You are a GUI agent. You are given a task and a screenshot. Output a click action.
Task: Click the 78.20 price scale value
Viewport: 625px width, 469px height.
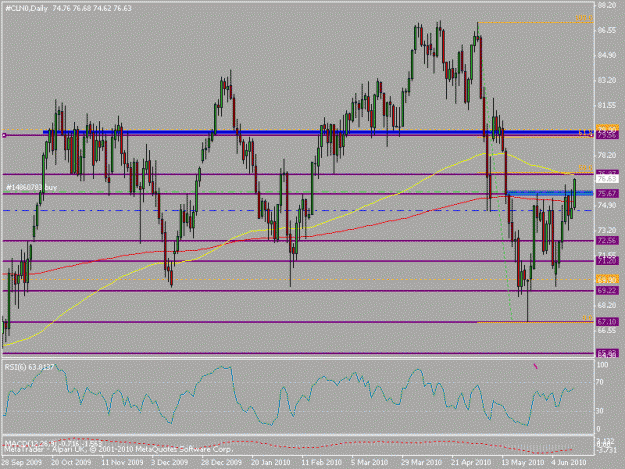click(x=607, y=155)
